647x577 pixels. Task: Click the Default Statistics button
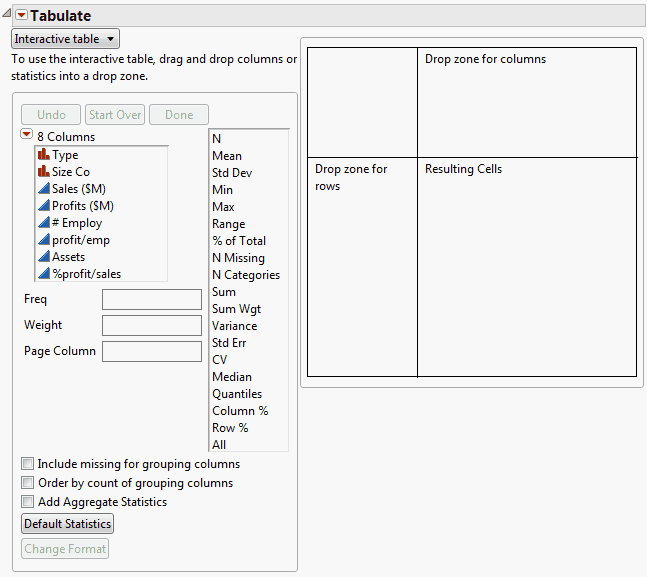pyautogui.click(x=68, y=524)
